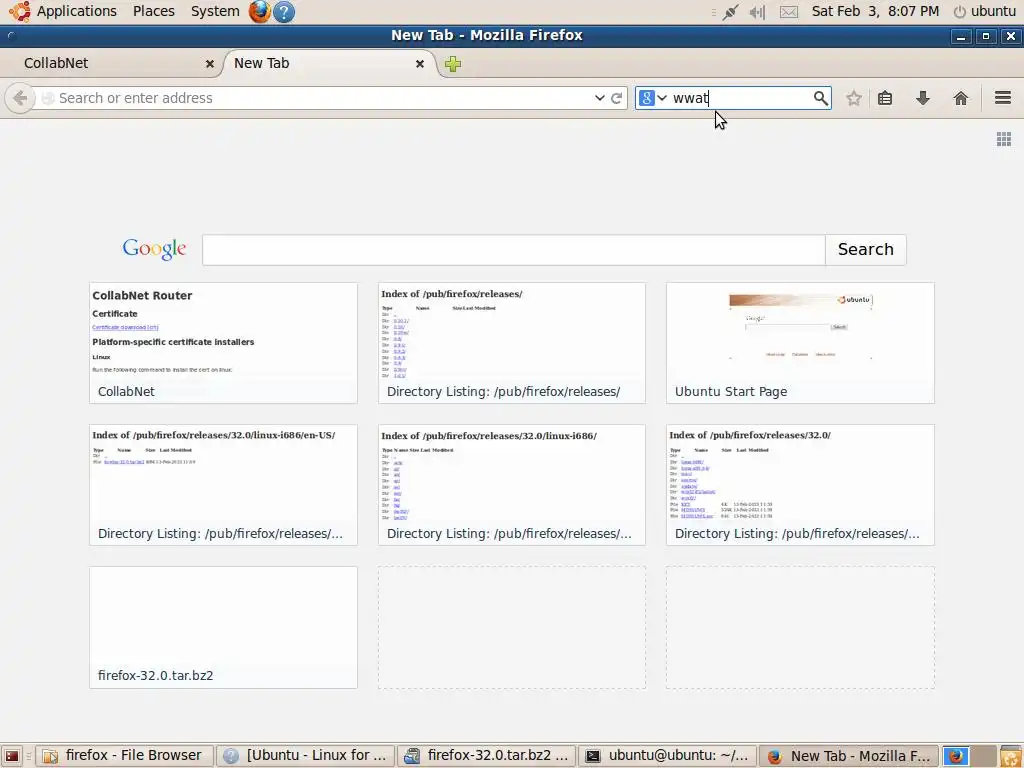Focus the Google search field on page
Screen dimensions: 1024x768
point(513,249)
